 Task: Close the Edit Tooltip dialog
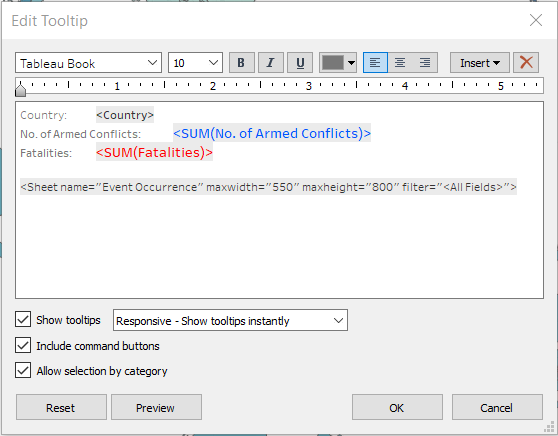pyautogui.click(x=536, y=20)
